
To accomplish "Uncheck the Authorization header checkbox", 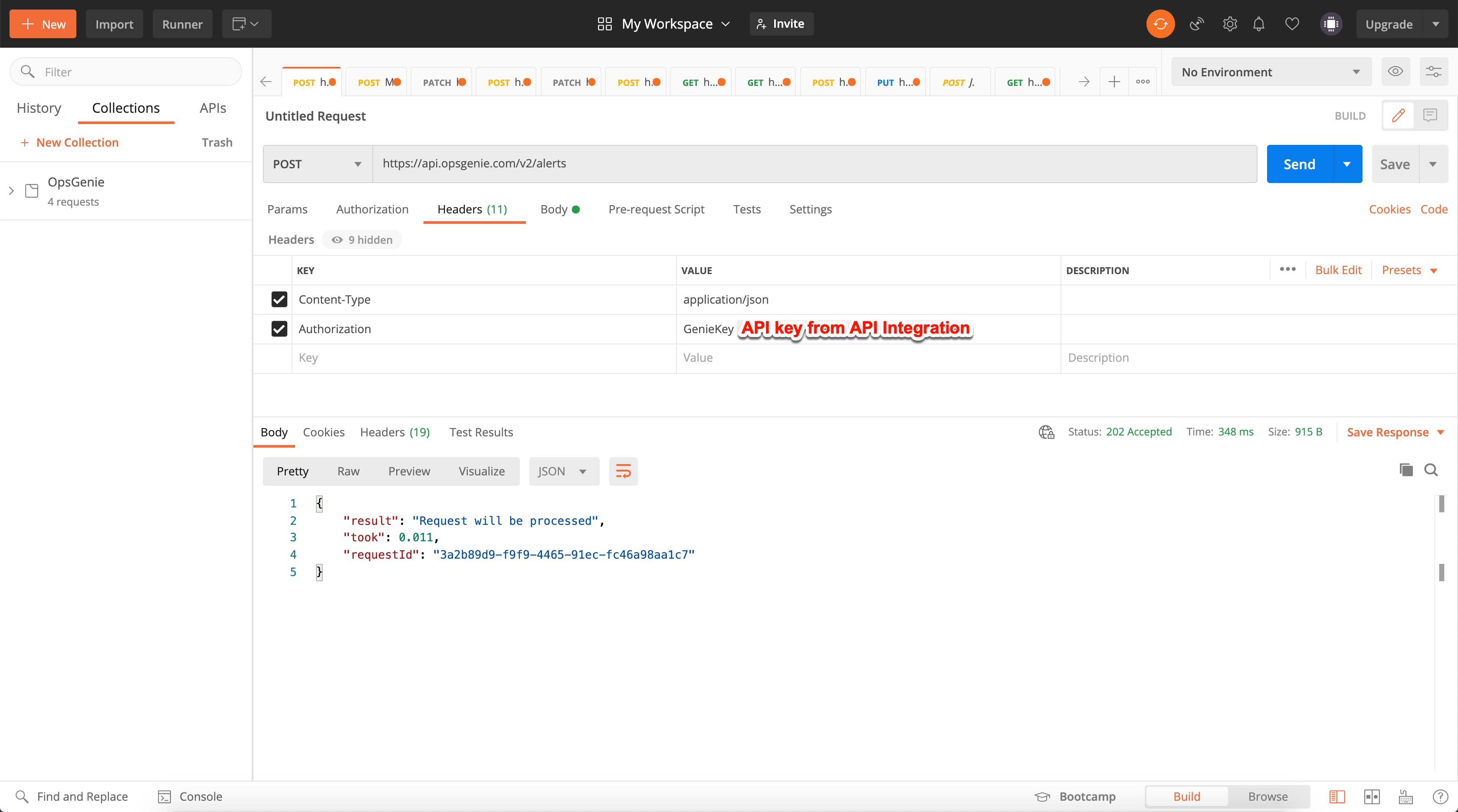I will 279,329.
